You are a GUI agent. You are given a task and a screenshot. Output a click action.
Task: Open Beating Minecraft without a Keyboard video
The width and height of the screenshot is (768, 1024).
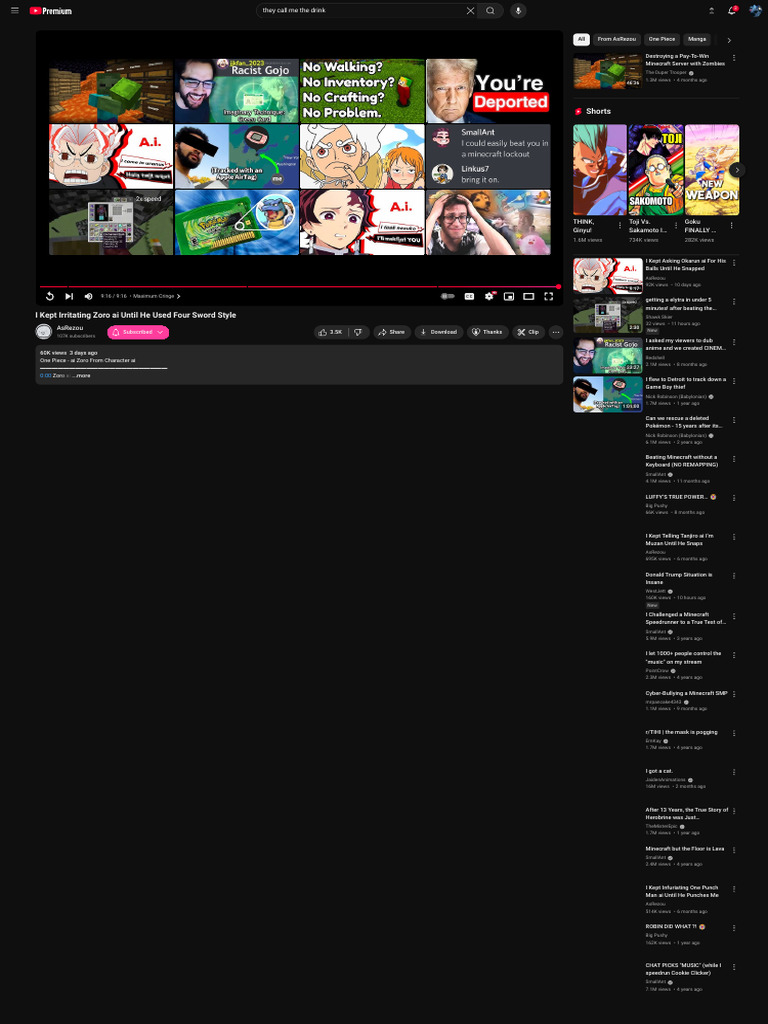(681, 461)
